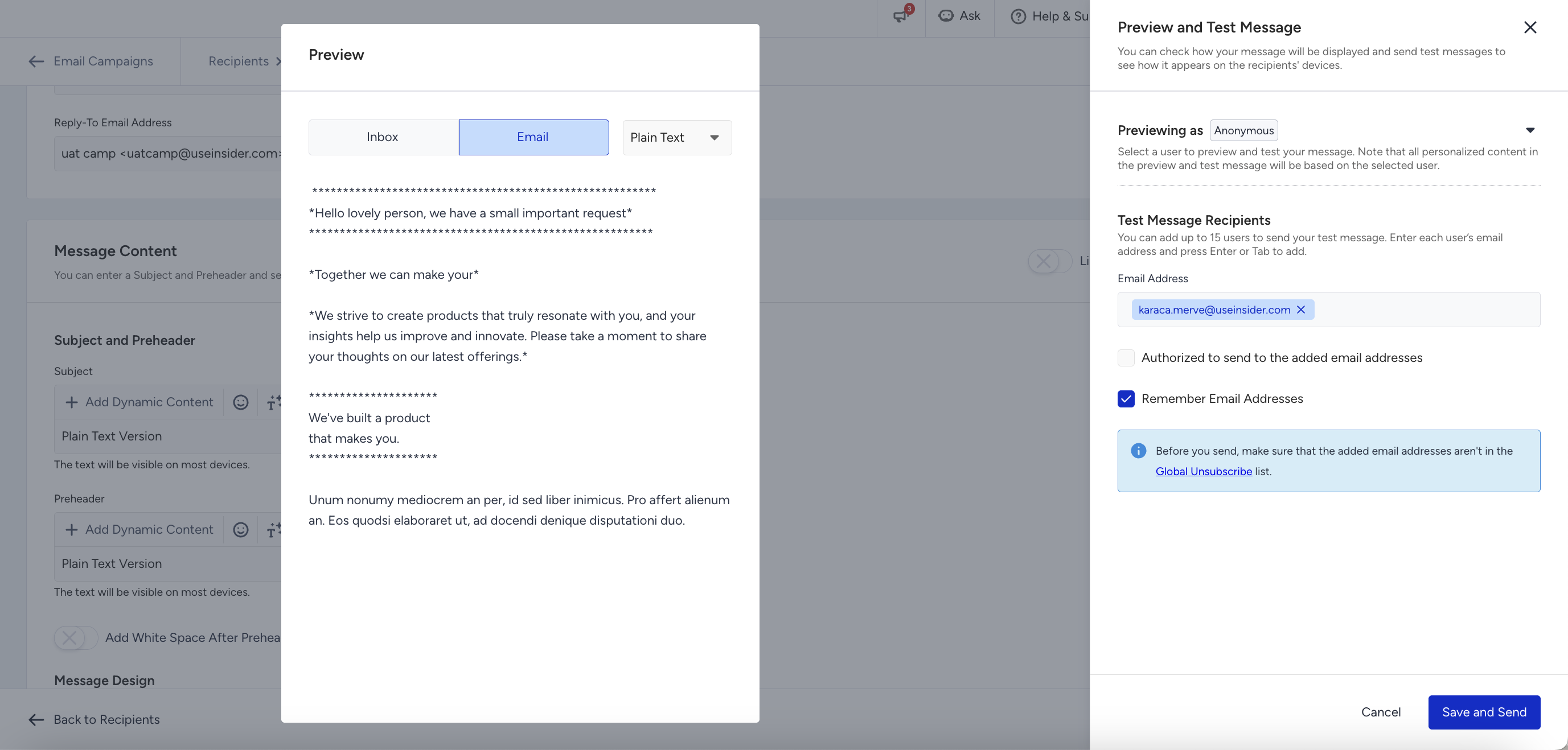The image size is (1568, 750).
Task: Close the Preview and Test Message panel
Action: click(1530, 27)
